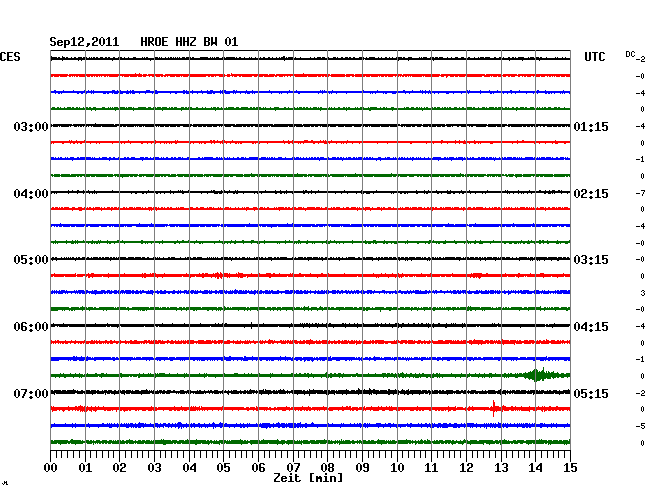Click the Zeit [min] axis title
Viewport: 650px width, 494px height.
pos(308,478)
